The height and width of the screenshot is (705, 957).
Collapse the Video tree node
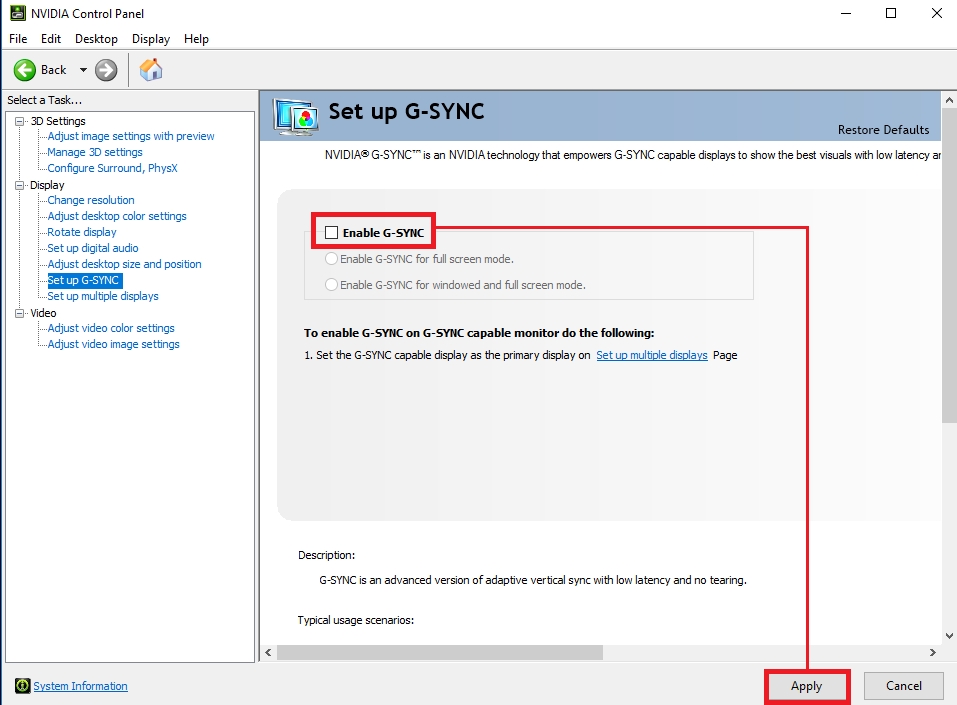(x=20, y=313)
